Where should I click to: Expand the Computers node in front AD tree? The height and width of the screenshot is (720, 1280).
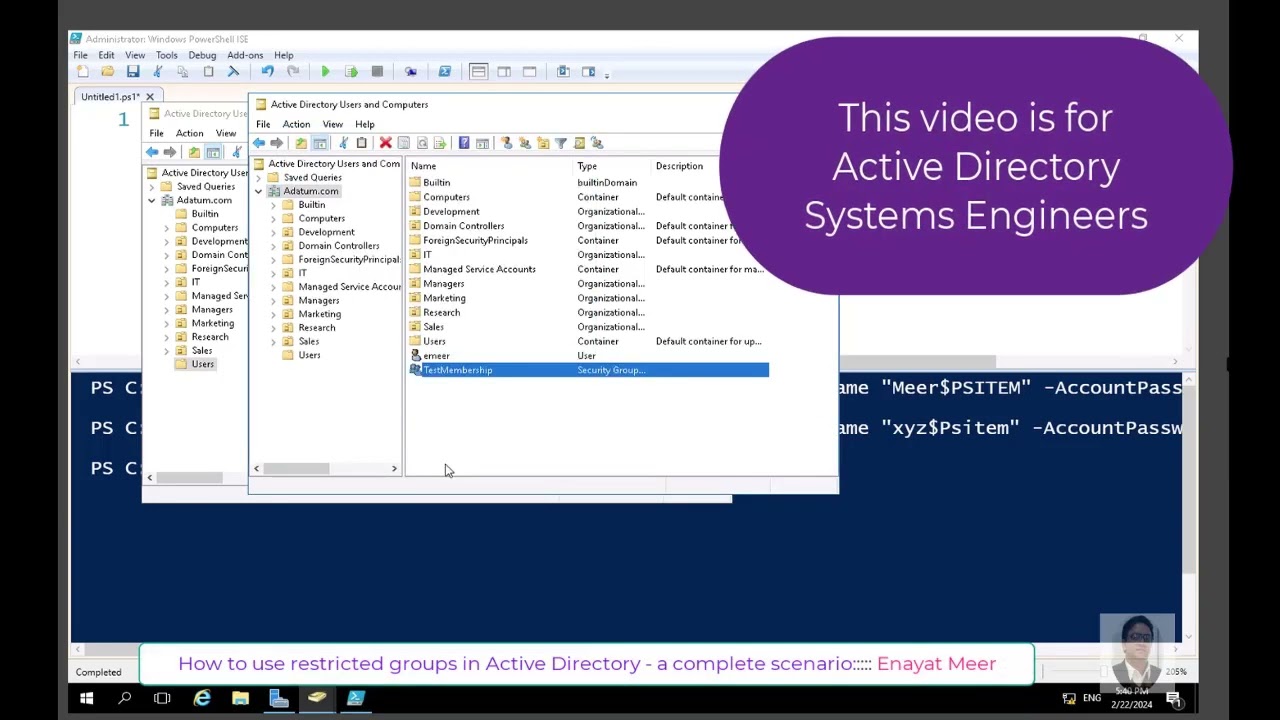(274, 218)
